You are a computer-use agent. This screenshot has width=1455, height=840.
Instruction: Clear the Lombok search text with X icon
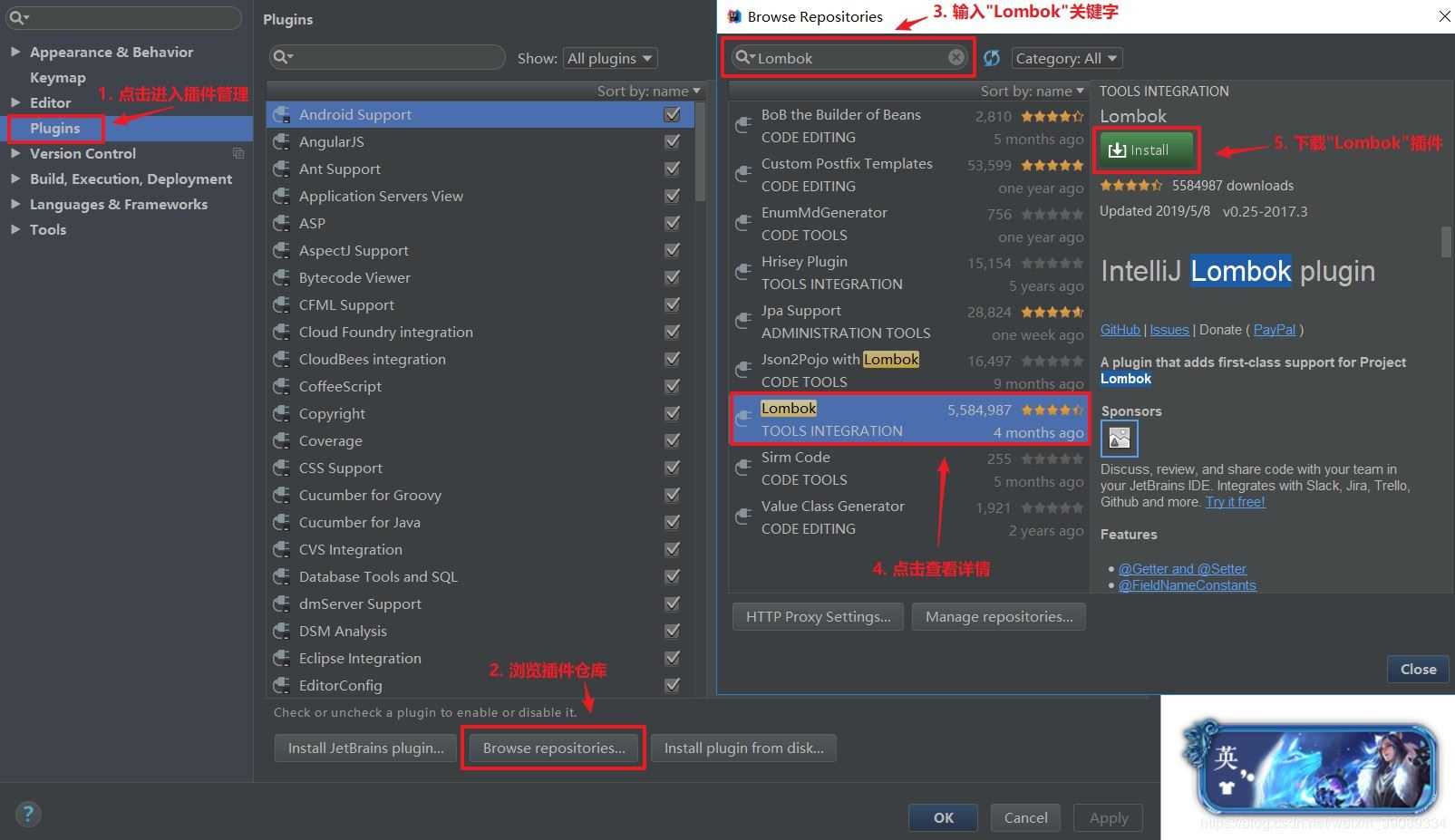(956, 57)
